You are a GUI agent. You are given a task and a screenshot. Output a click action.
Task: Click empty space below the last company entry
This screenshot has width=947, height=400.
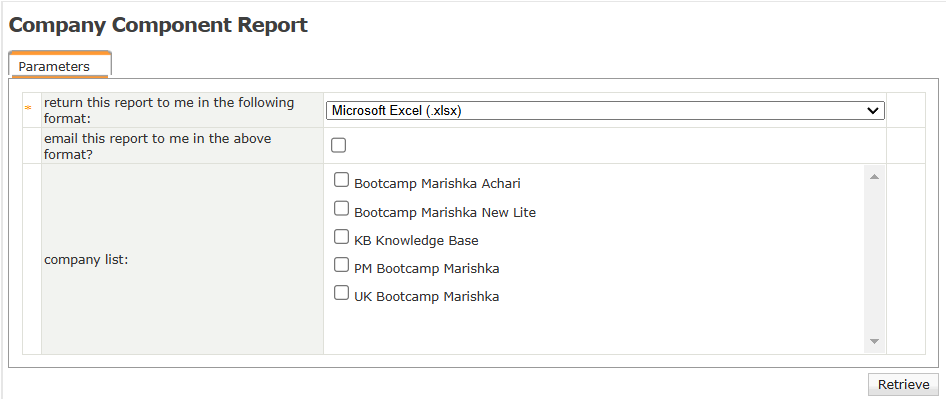coord(590,330)
